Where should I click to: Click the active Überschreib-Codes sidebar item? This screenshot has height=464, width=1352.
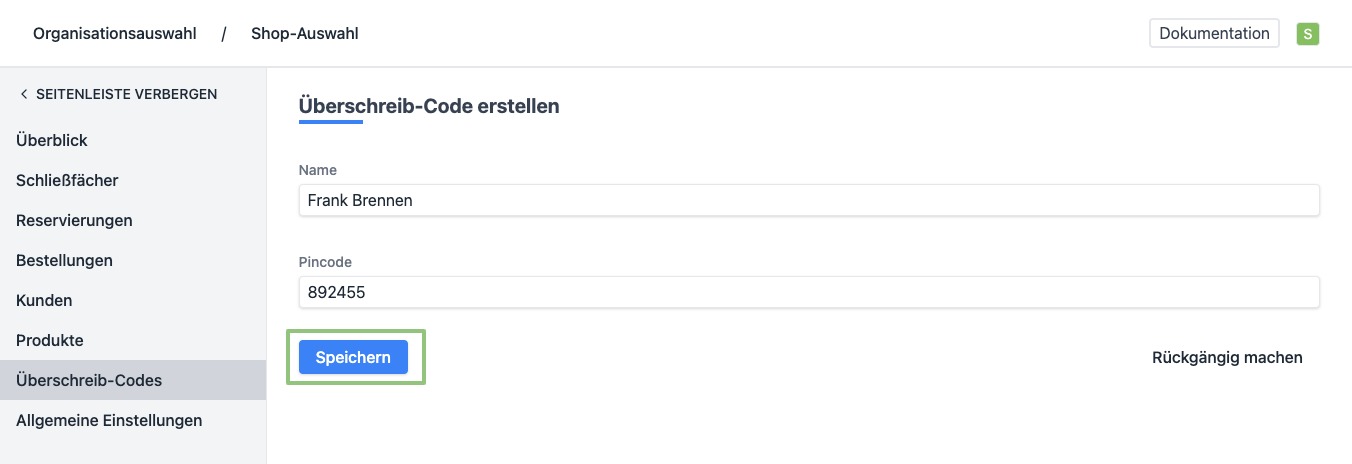89,381
